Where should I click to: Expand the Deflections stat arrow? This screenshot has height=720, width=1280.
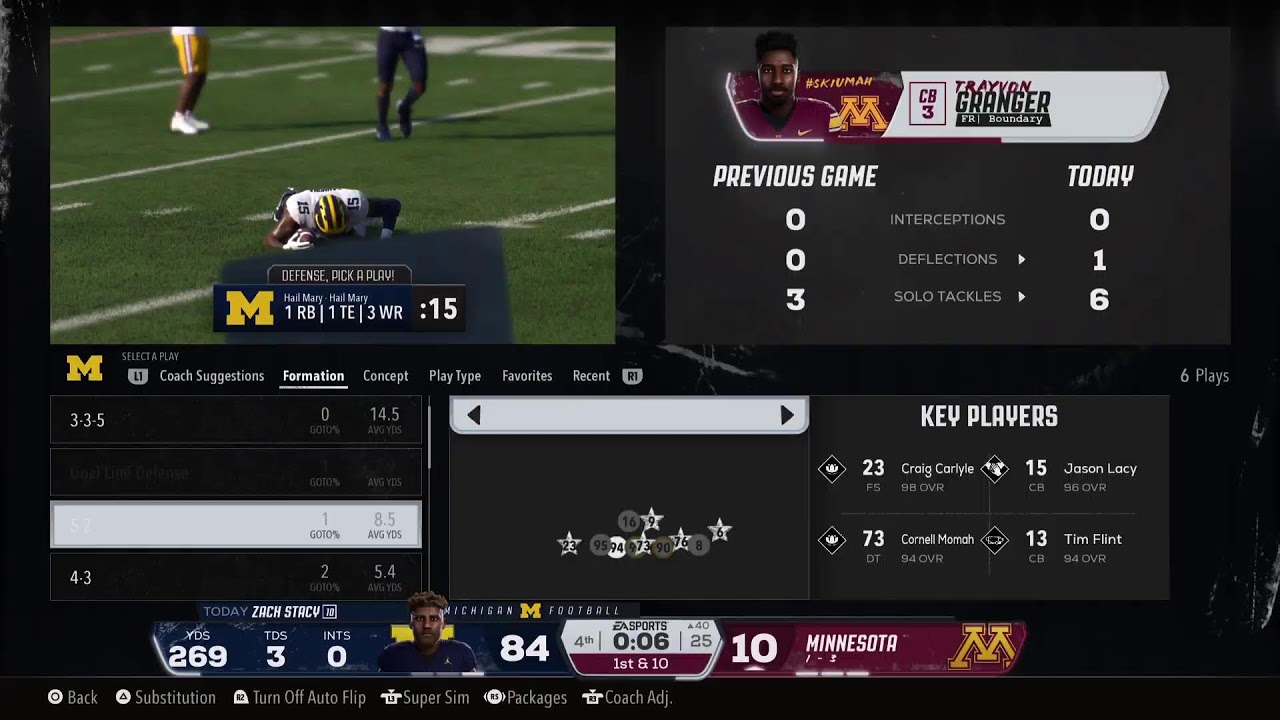(1021, 260)
